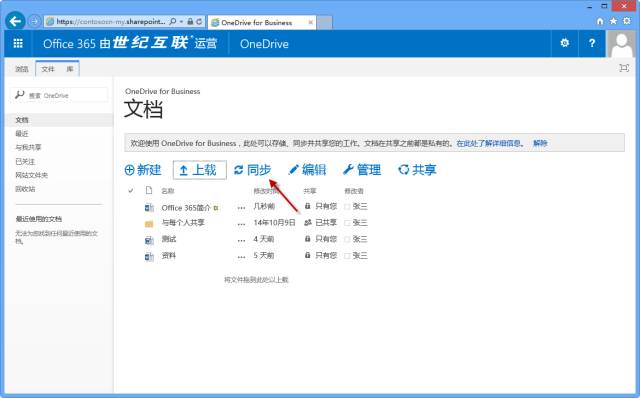This screenshot has width=640, height=398.
Task: Refresh the page from the address bar
Action: (x=199, y=21)
